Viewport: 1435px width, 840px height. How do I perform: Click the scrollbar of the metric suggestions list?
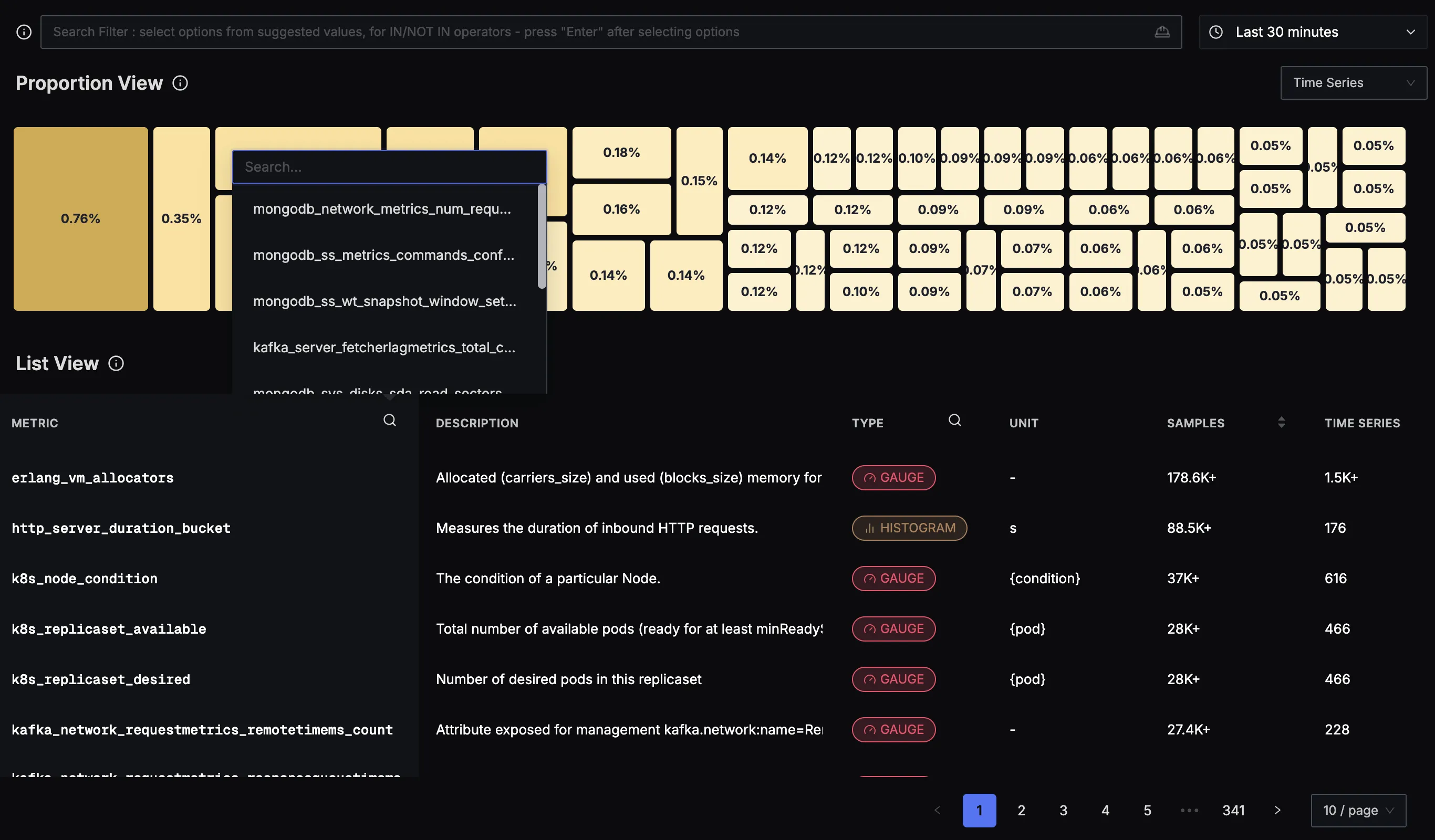coord(542,236)
